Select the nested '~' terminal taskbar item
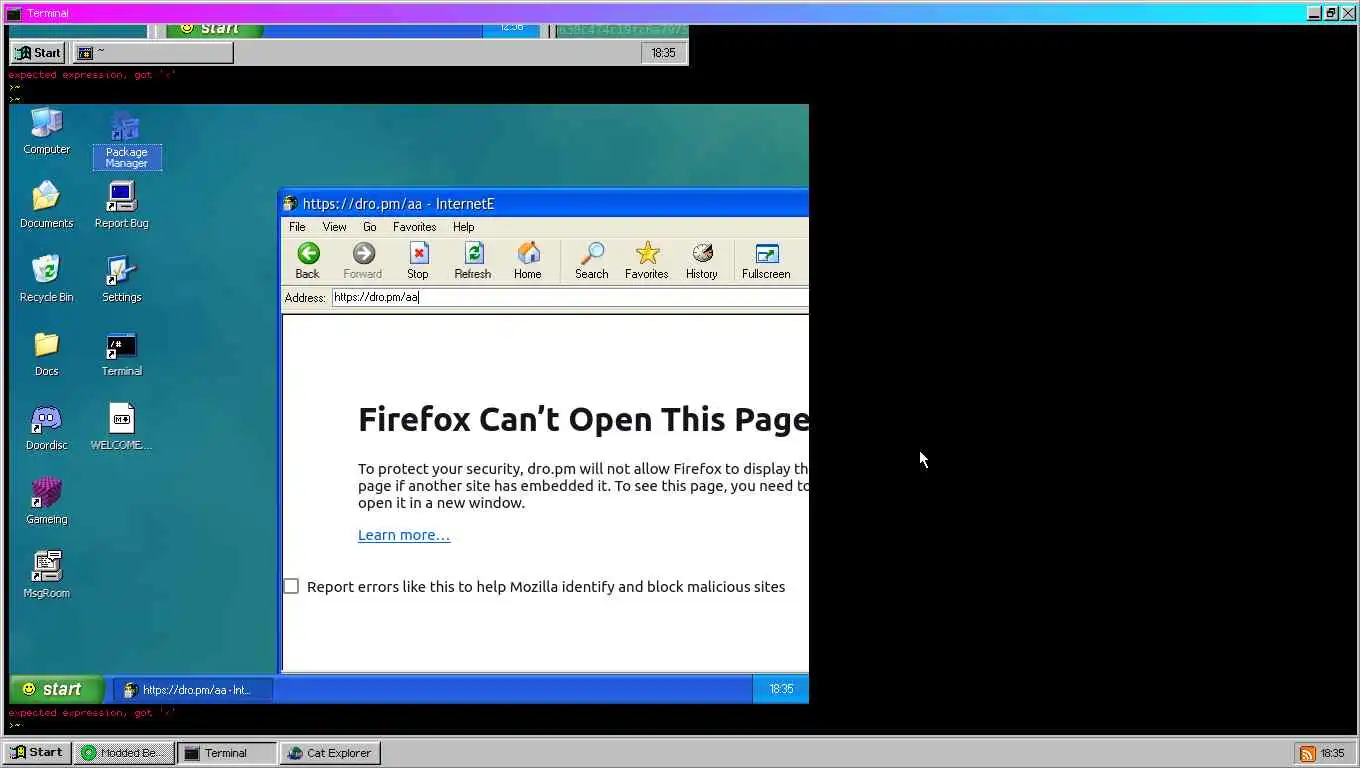The image size is (1360, 768). tap(154, 53)
